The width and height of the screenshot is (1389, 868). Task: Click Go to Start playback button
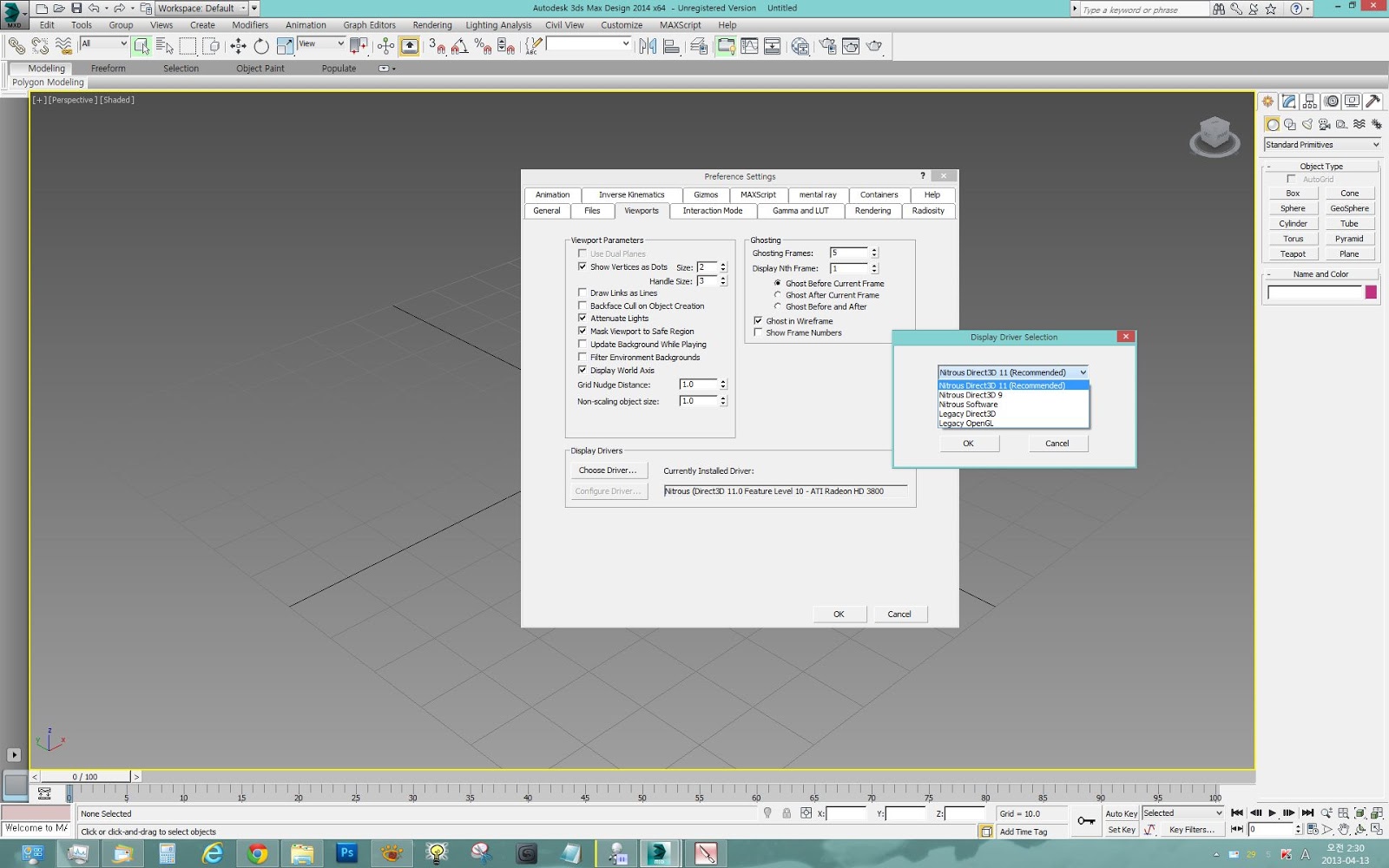pos(1237,813)
